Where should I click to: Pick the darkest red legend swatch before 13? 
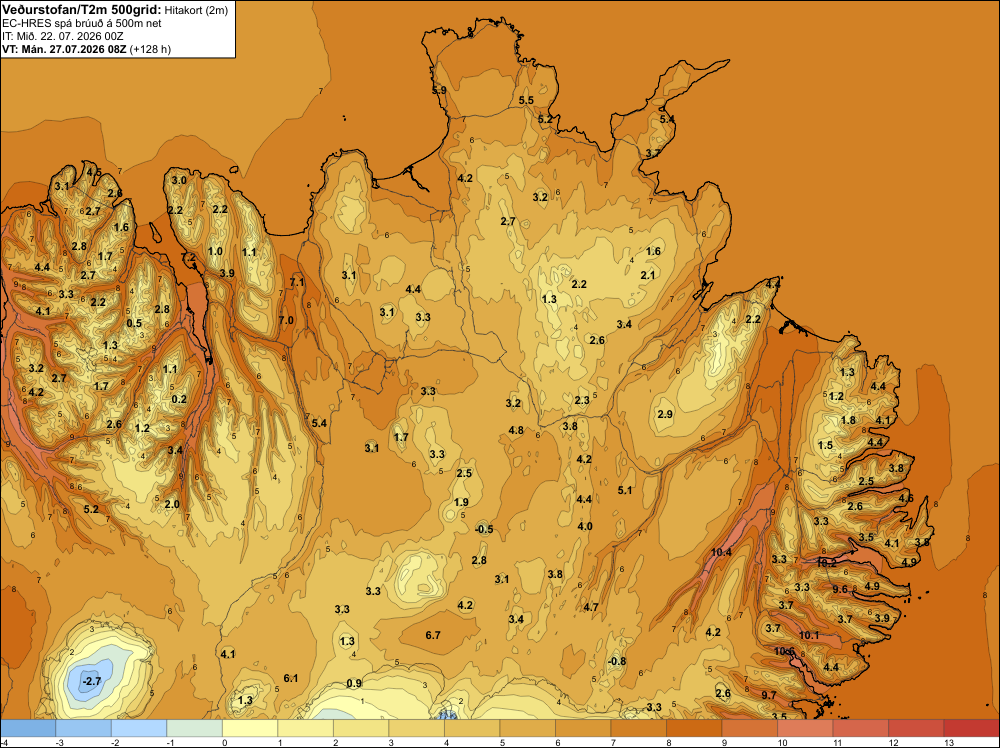click(x=916, y=728)
